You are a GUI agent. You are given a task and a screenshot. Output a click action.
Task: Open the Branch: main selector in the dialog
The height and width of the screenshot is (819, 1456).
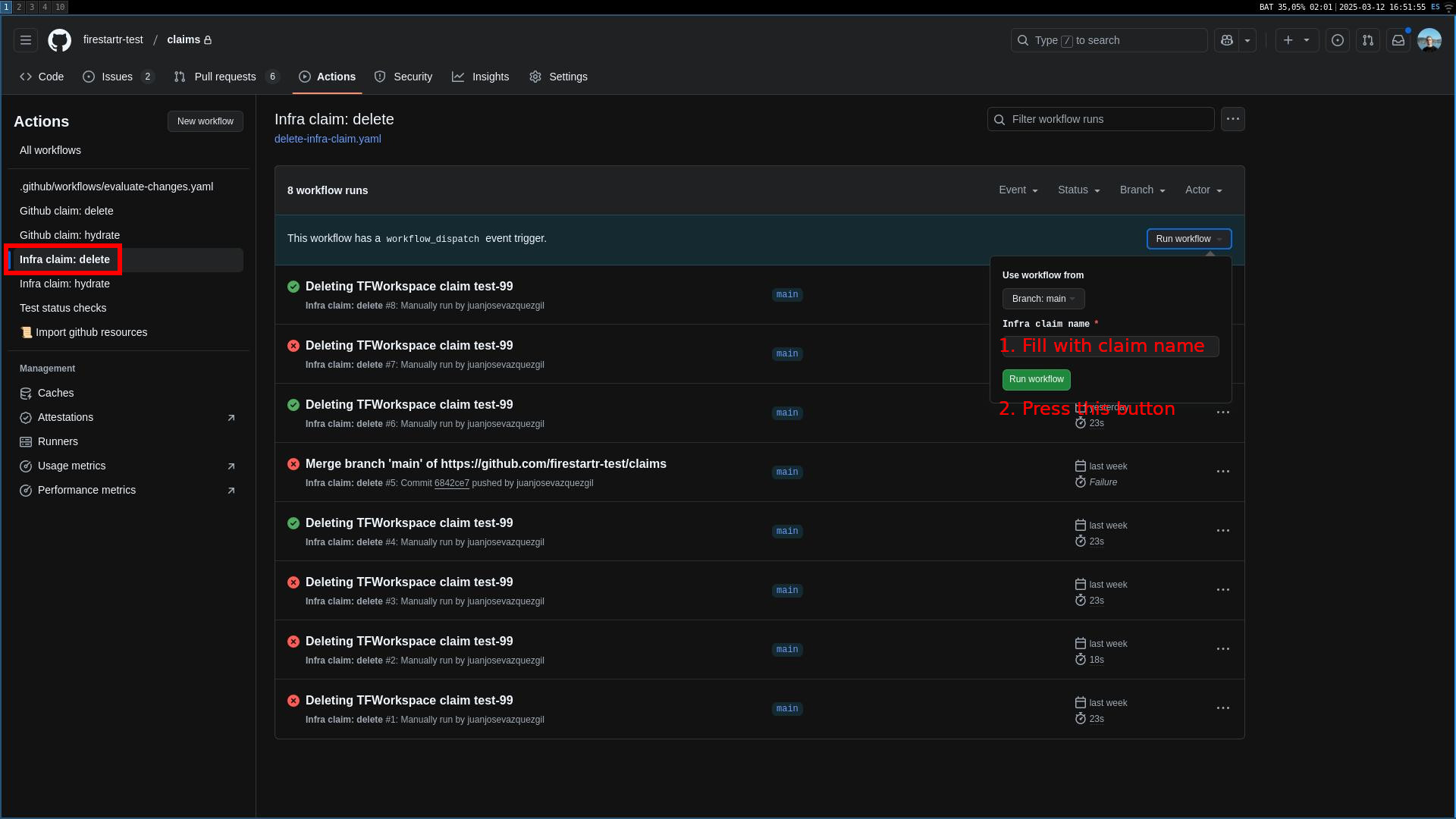coord(1043,298)
